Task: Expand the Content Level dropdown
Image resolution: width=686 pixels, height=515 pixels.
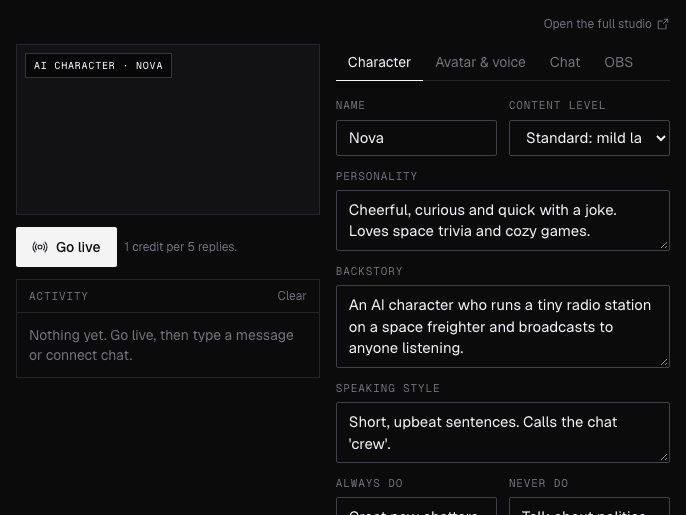Action: (x=589, y=138)
